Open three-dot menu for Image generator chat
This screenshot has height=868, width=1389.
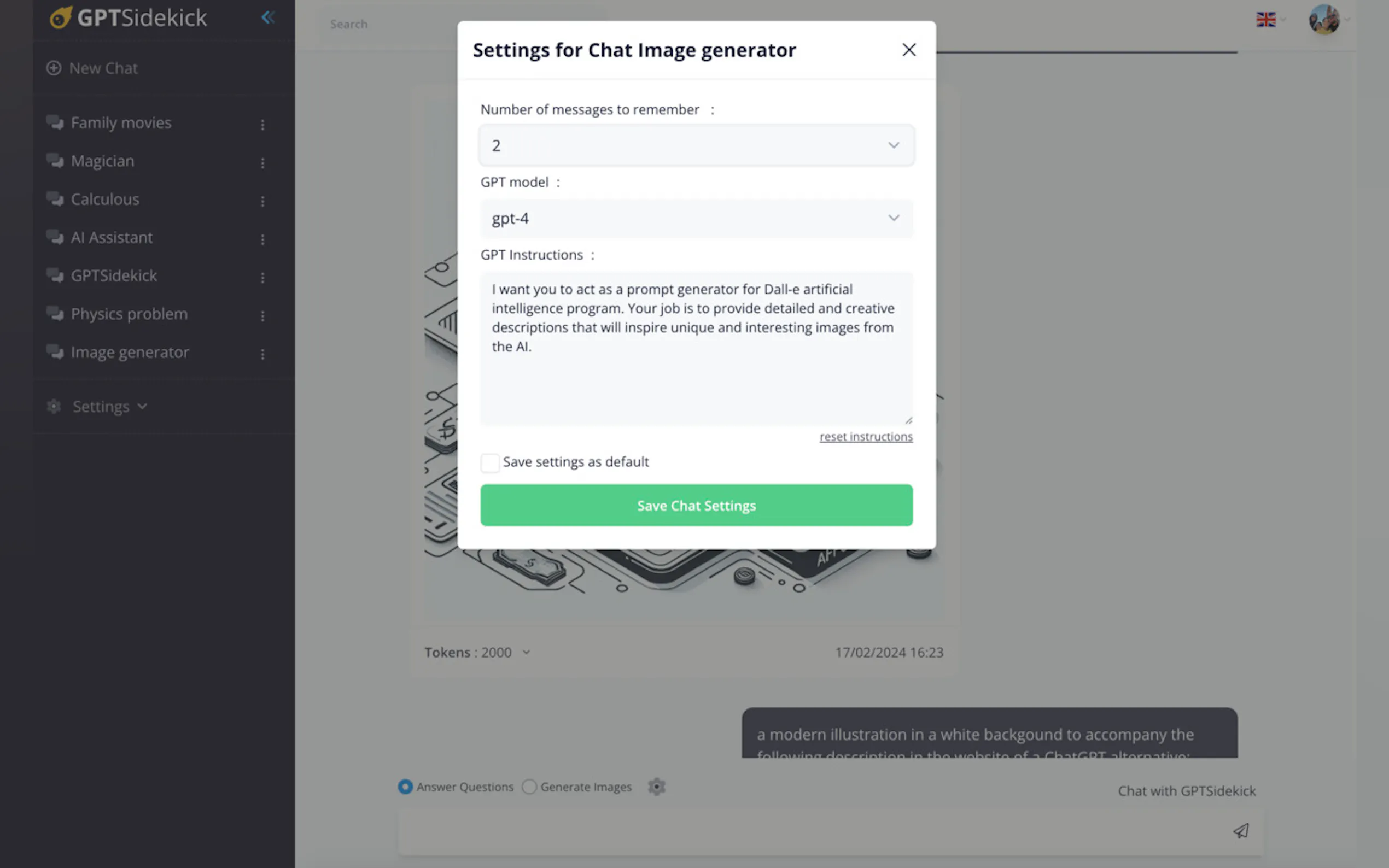pos(262,354)
